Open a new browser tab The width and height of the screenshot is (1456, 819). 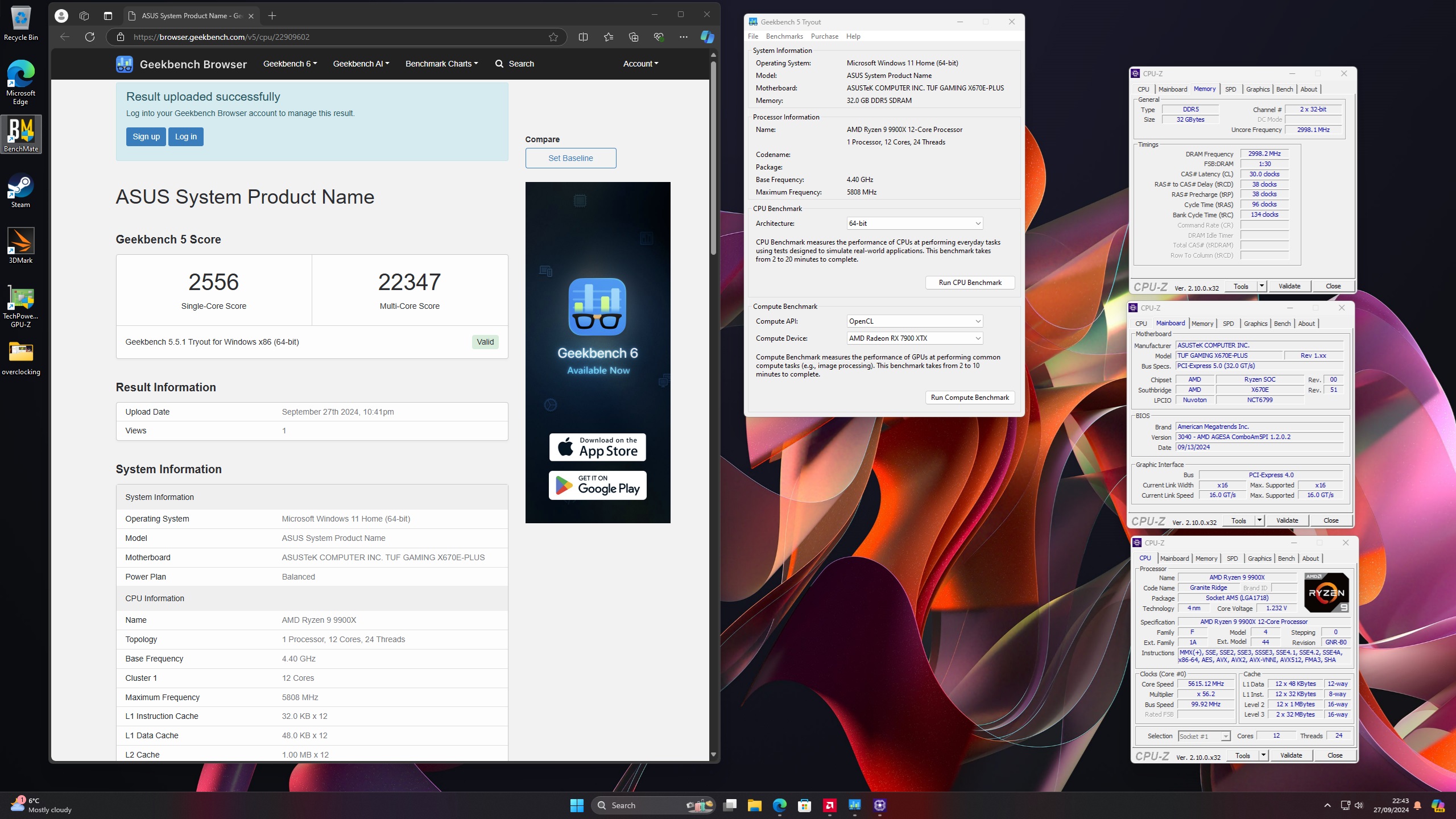click(x=272, y=16)
